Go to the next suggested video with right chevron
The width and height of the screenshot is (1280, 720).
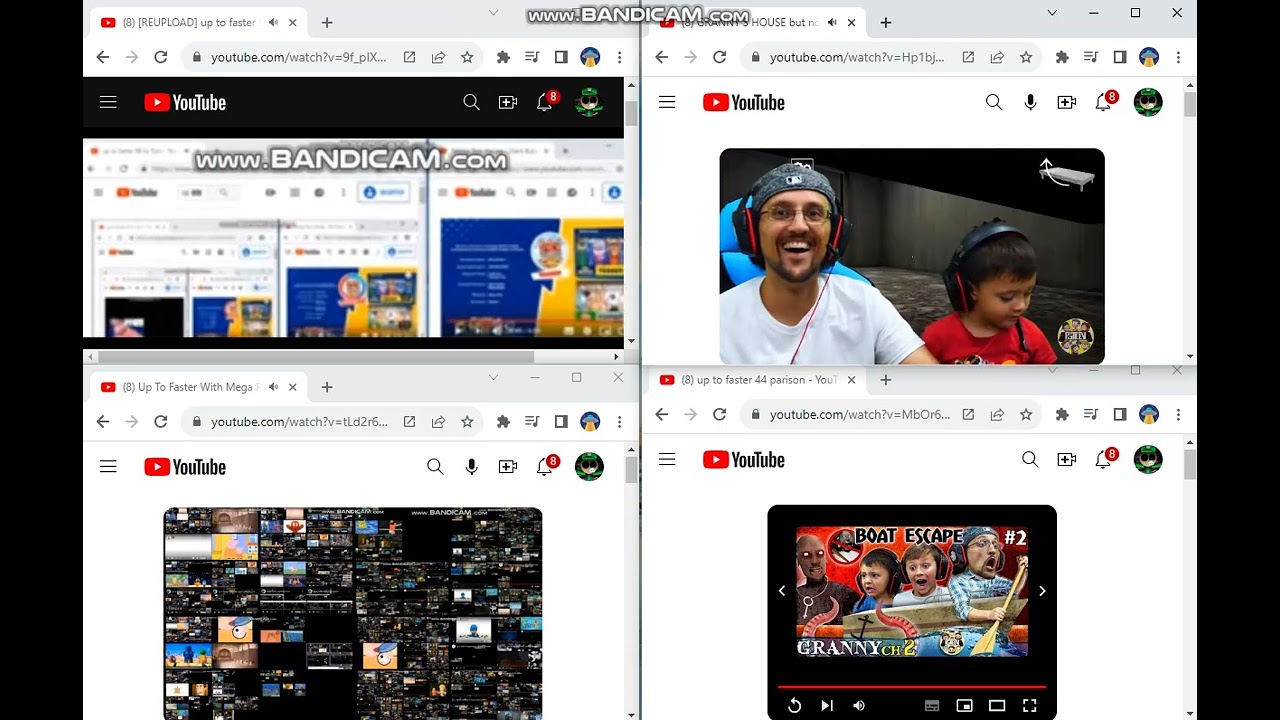(1042, 591)
